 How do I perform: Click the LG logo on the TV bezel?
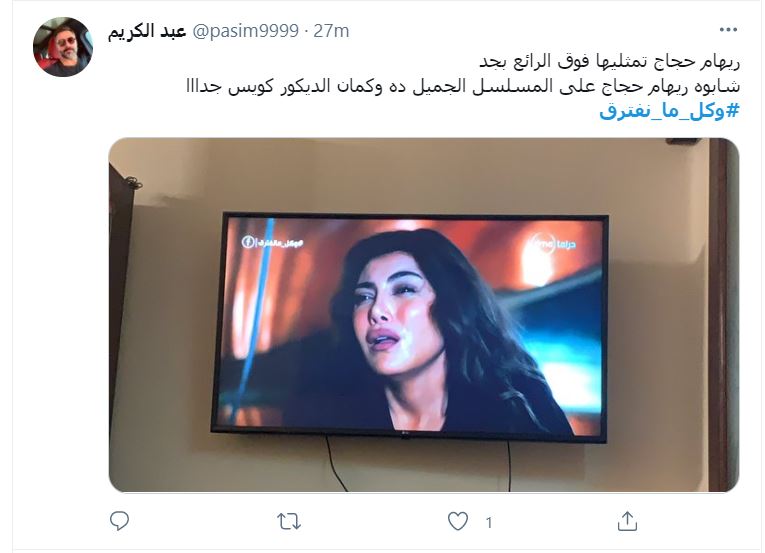tap(405, 435)
